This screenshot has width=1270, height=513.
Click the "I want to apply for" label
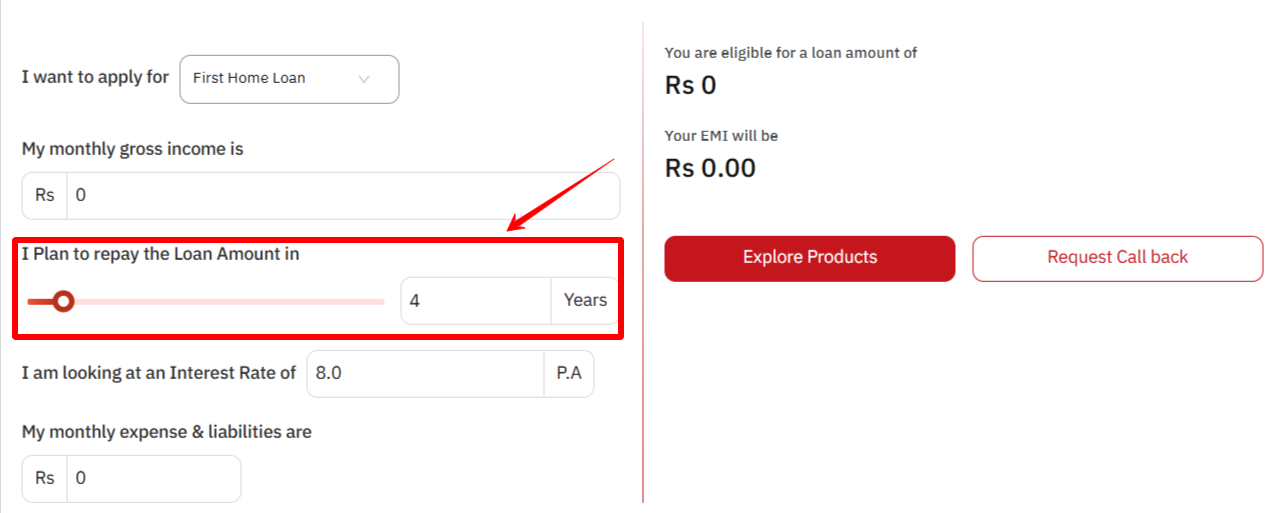click(95, 77)
